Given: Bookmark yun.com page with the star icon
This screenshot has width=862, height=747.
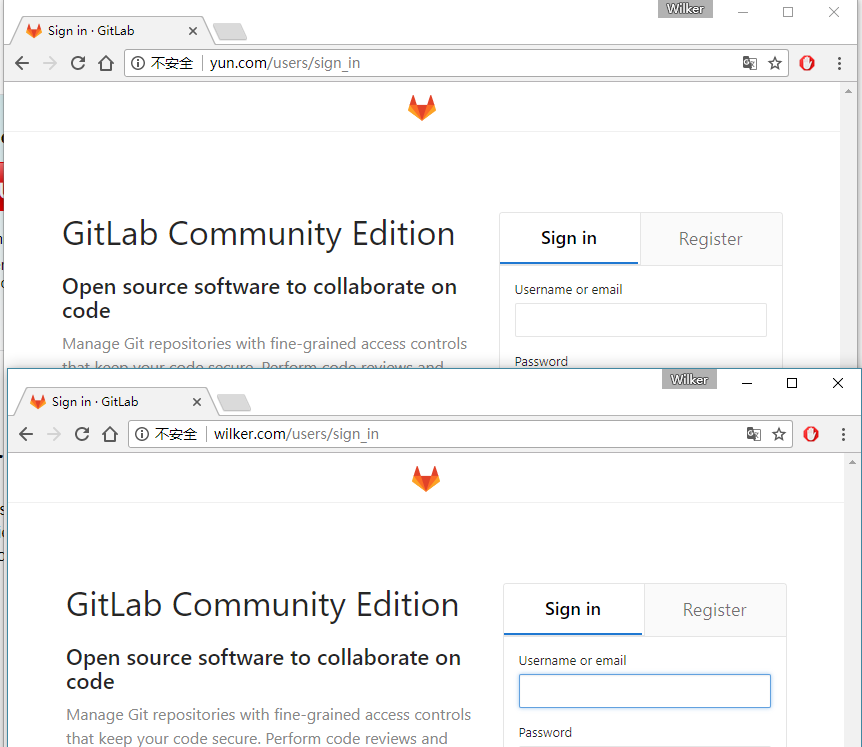Looking at the screenshot, I should [x=775, y=63].
